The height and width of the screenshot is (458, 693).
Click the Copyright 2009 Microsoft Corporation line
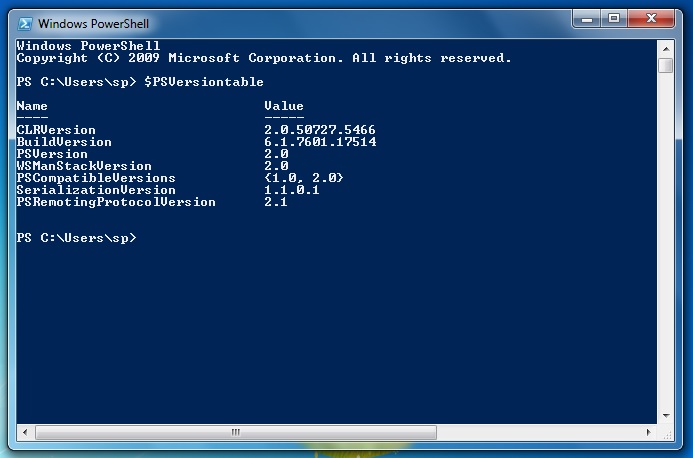(x=264, y=58)
